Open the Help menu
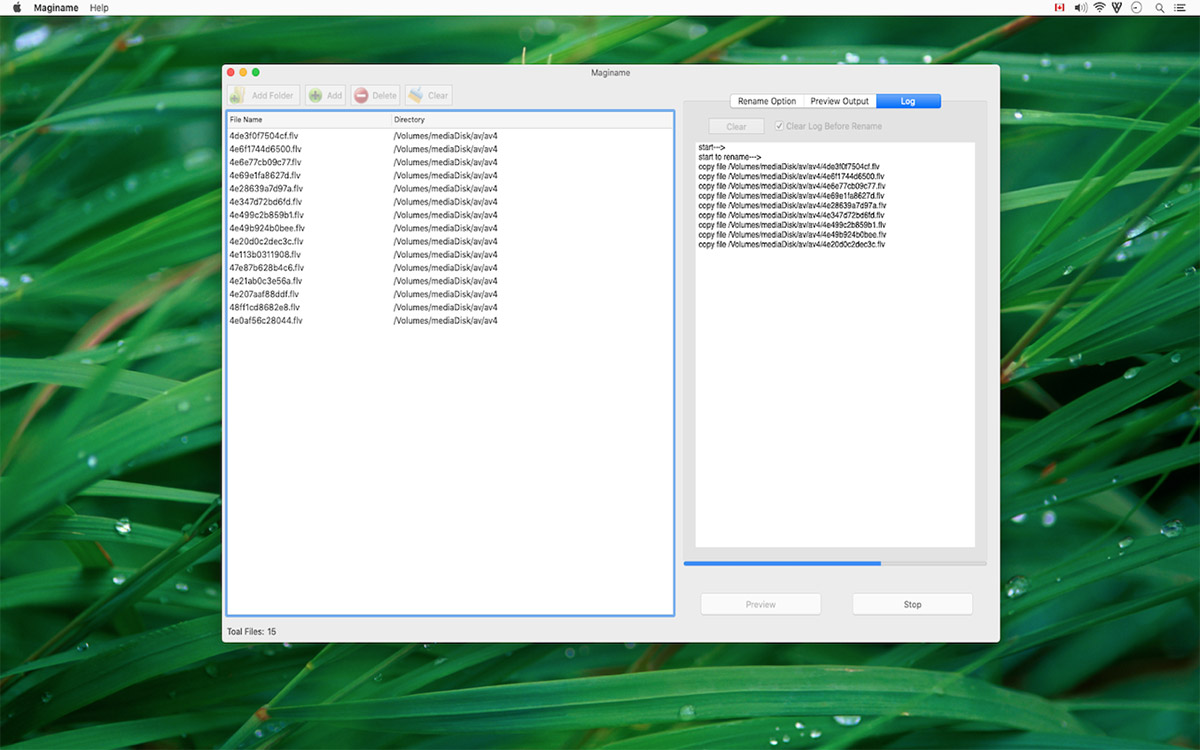 coord(99,7)
